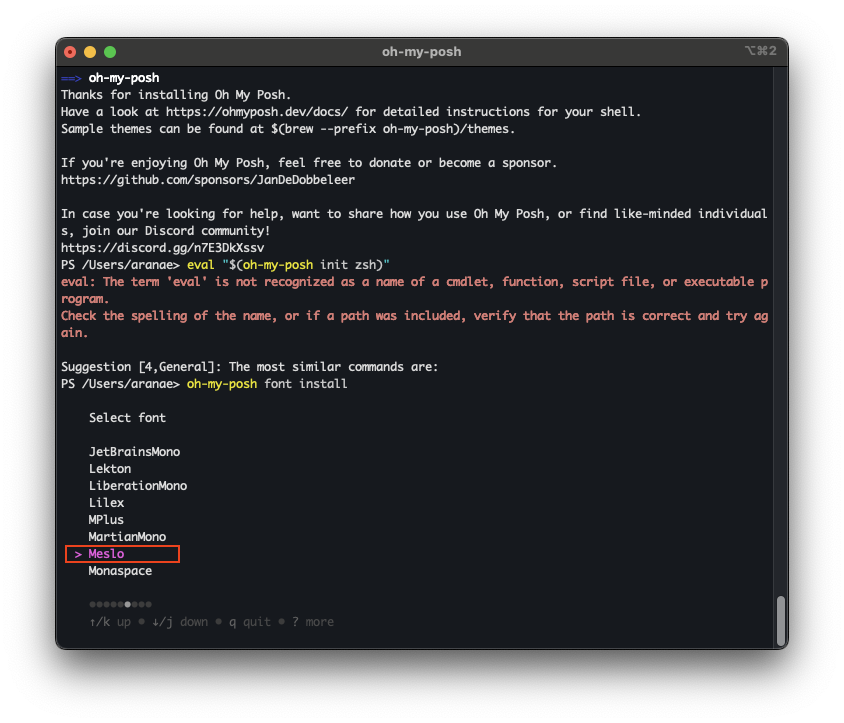
Task: Choose the Monaspace font entry
Action: (120, 571)
